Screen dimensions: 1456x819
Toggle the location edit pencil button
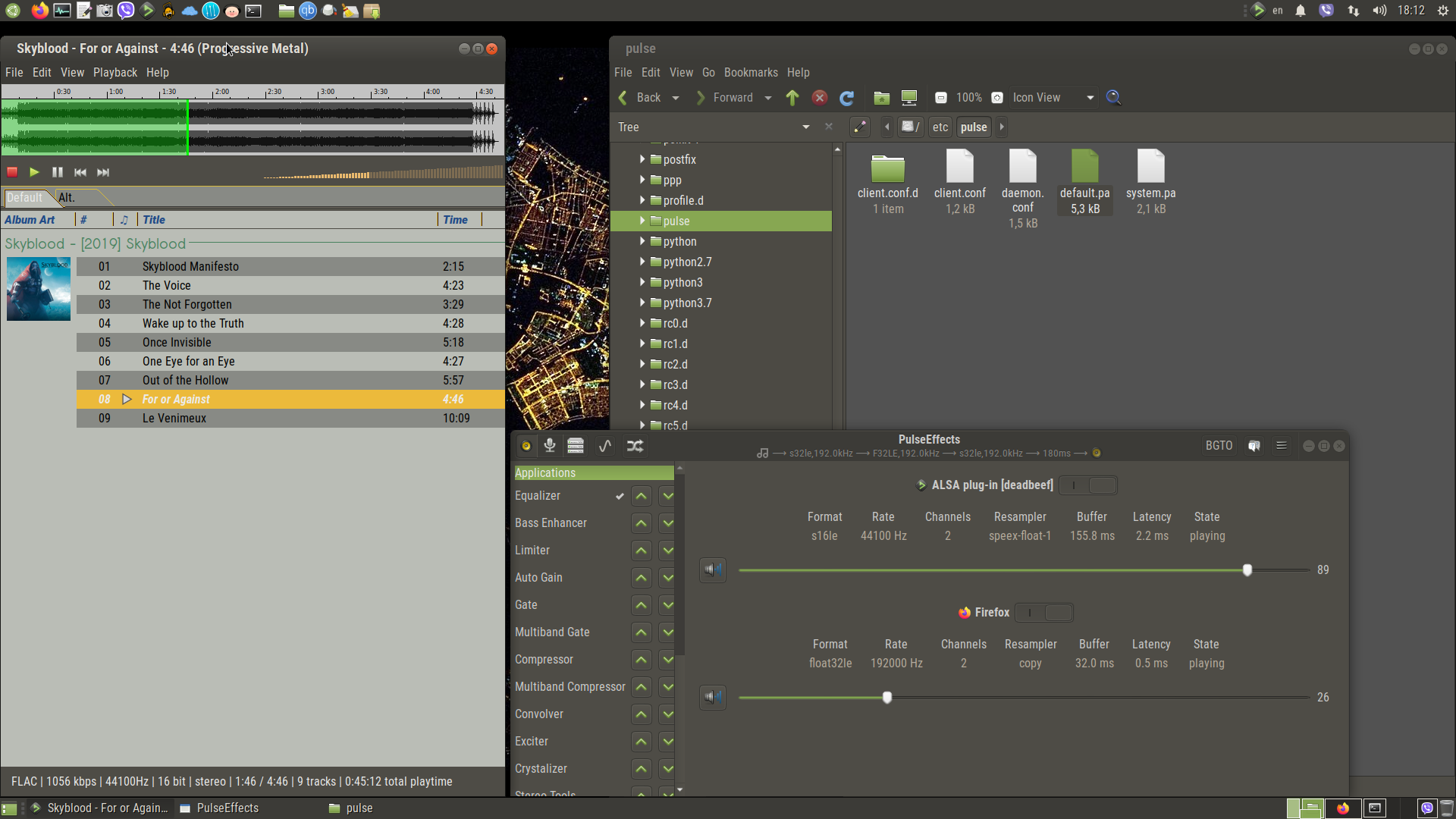tap(859, 127)
